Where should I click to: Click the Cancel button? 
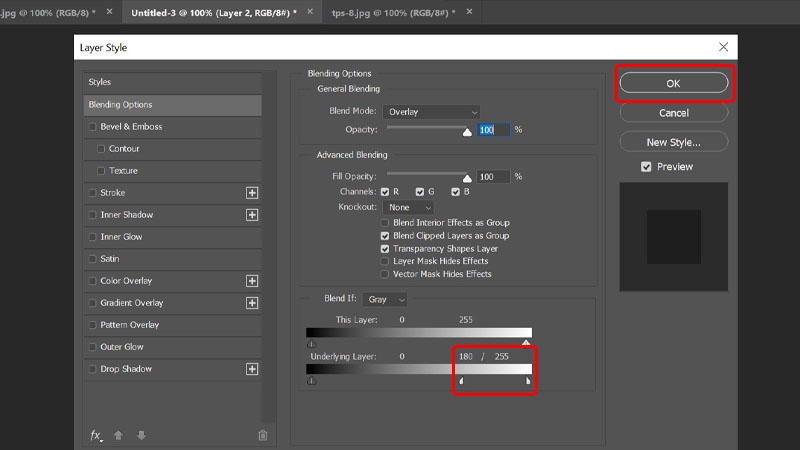[673, 113]
